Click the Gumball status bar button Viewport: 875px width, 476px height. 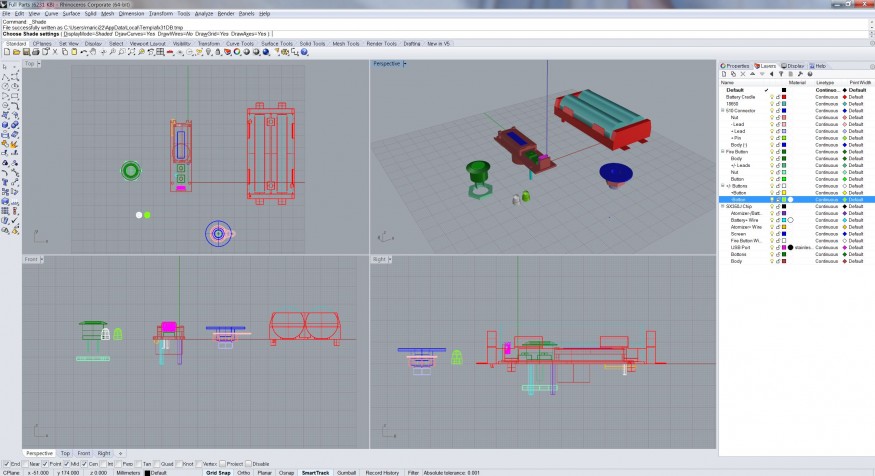point(345,472)
